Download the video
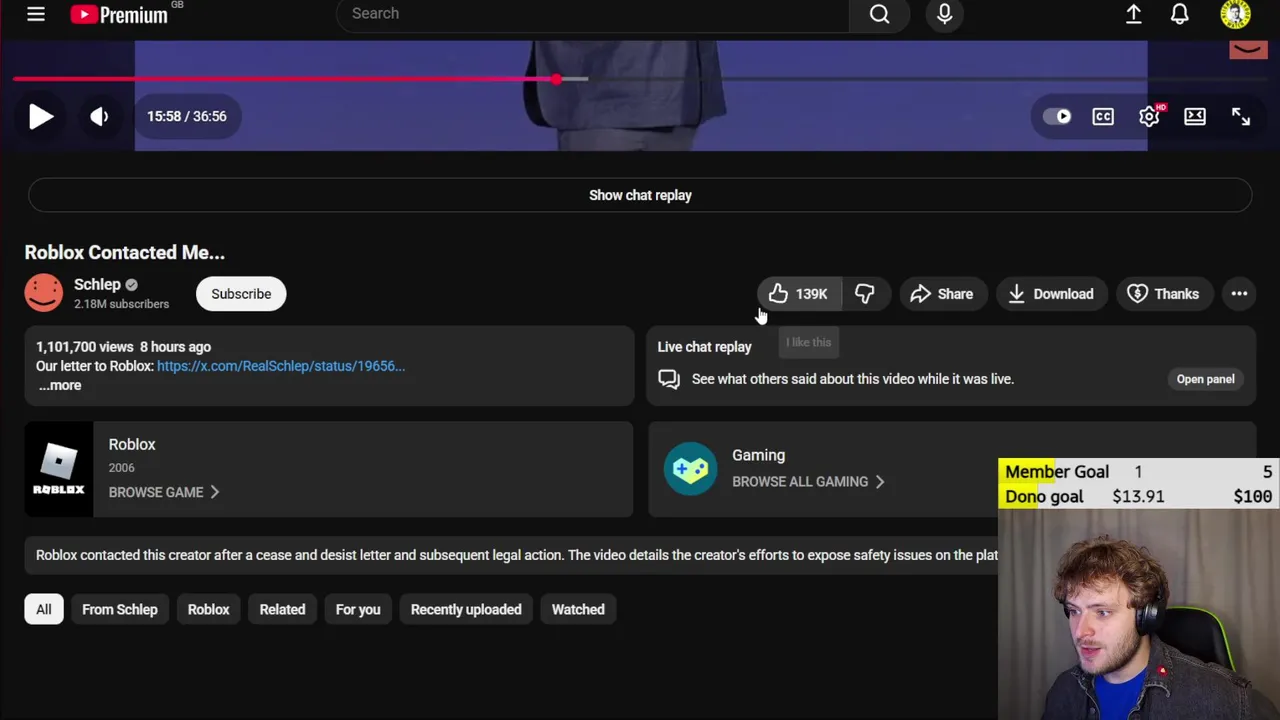 tap(1051, 294)
